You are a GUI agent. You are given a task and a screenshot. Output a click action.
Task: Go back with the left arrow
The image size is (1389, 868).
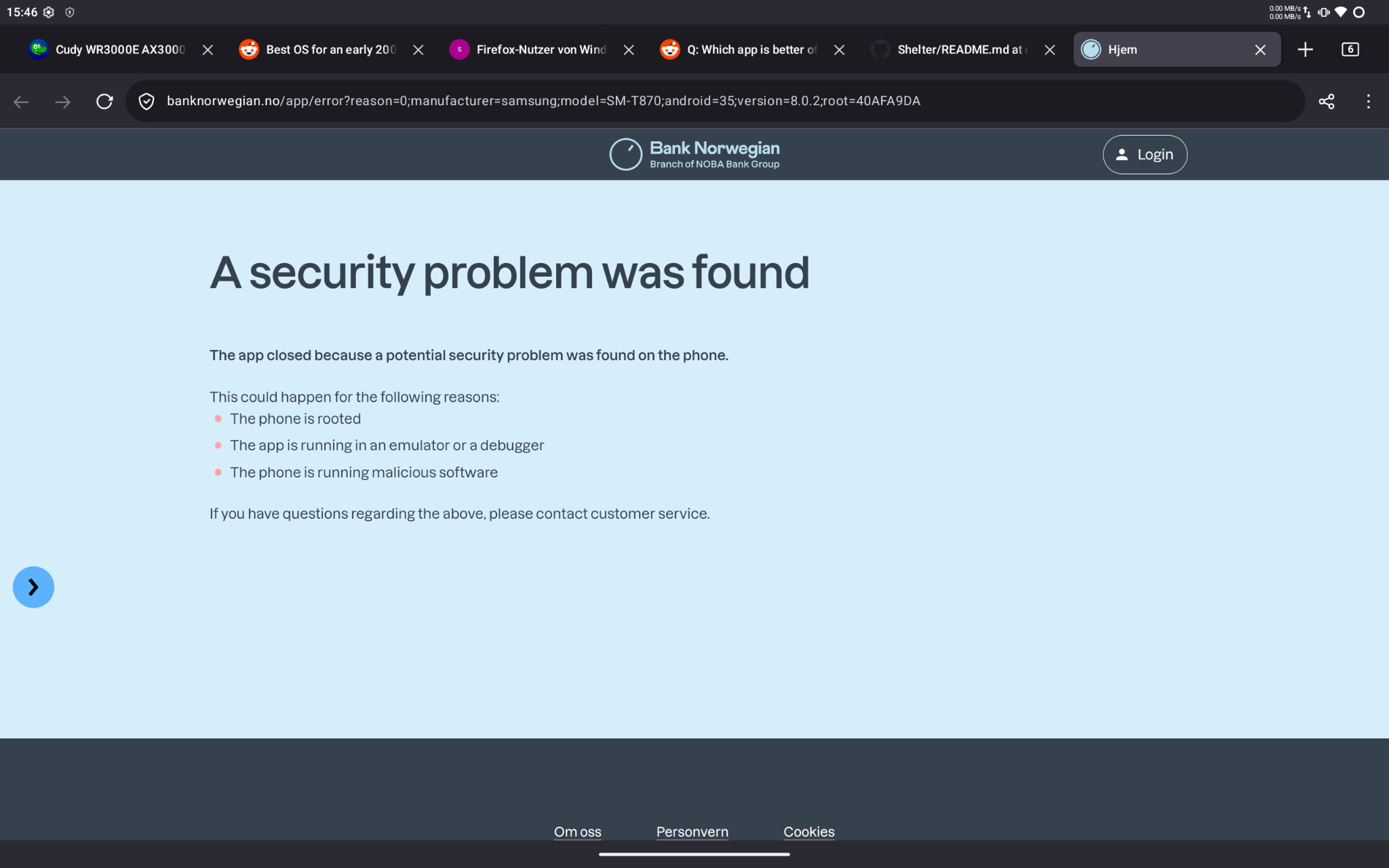coord(21,102)
